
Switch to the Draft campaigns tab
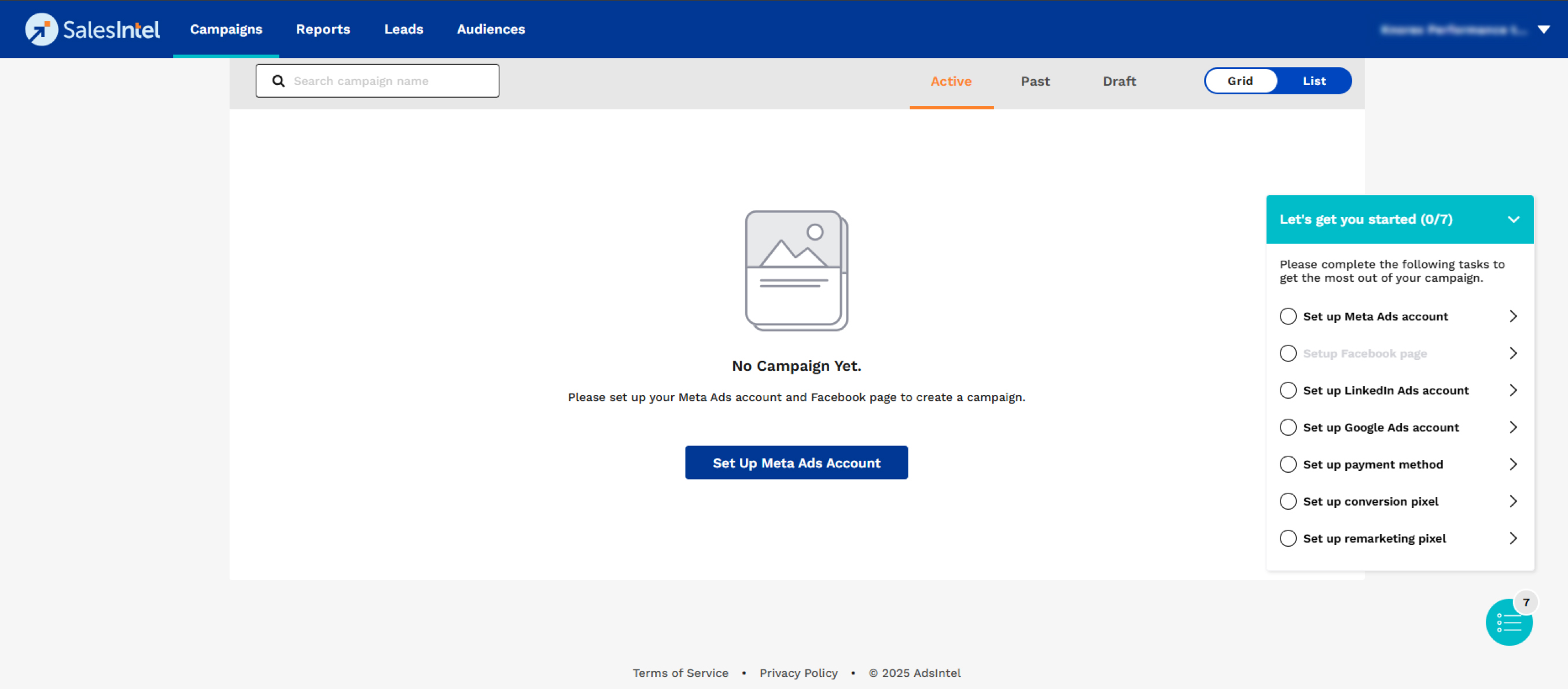(1119, 81)
